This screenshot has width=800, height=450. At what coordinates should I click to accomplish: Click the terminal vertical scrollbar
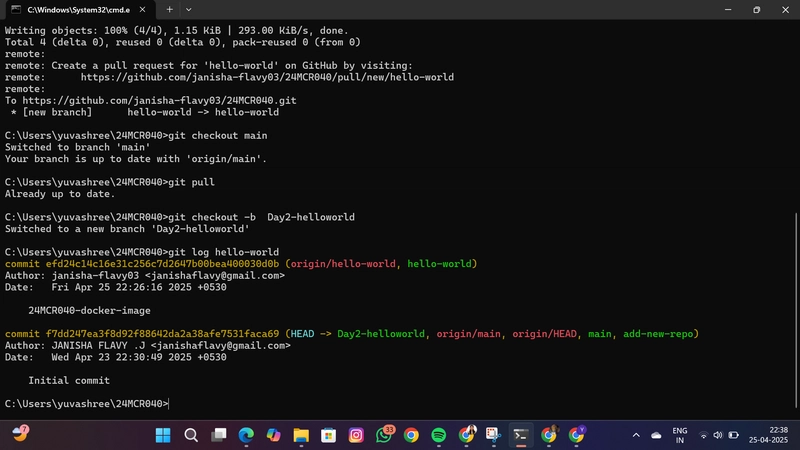pos(796,311)
